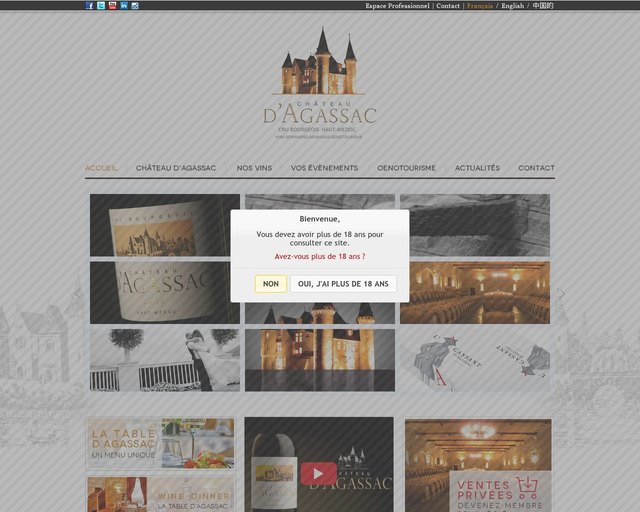Open the Facebook icon in top bar
The width and height of the screenshot is (640, 512).
point(89,6)
